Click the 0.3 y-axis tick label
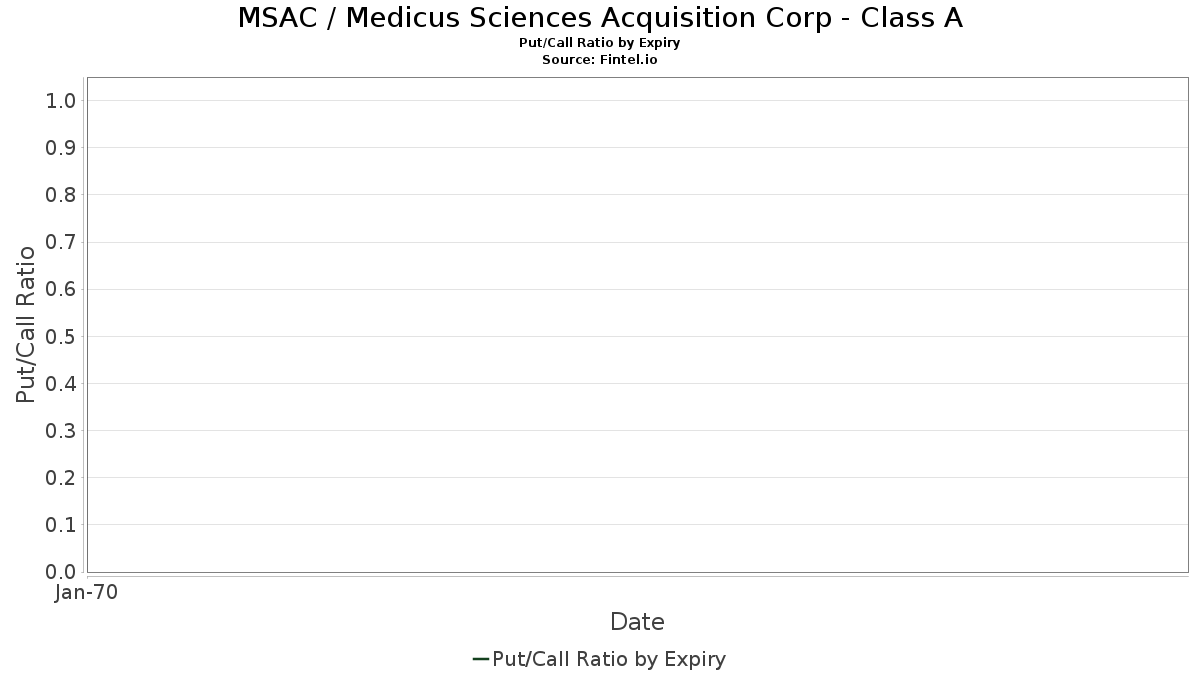This screenshot has width=1200, height=675. click(x=61, y=431)
